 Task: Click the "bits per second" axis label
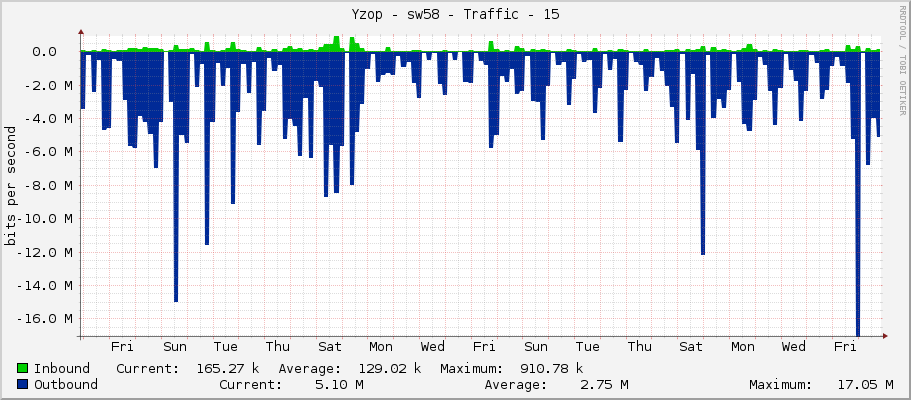pos(10,185)
